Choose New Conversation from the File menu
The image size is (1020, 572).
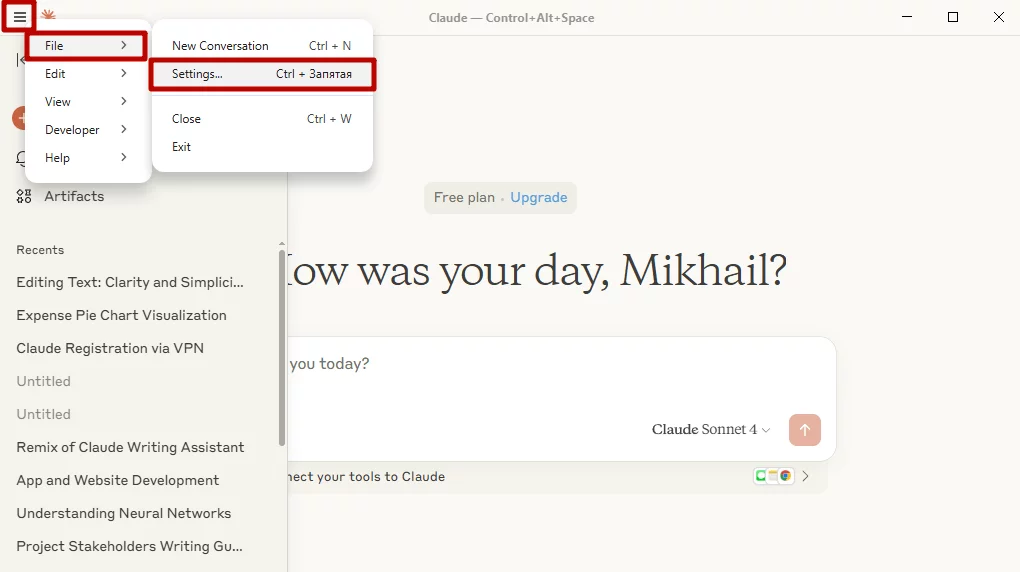[x=262, y=46]
